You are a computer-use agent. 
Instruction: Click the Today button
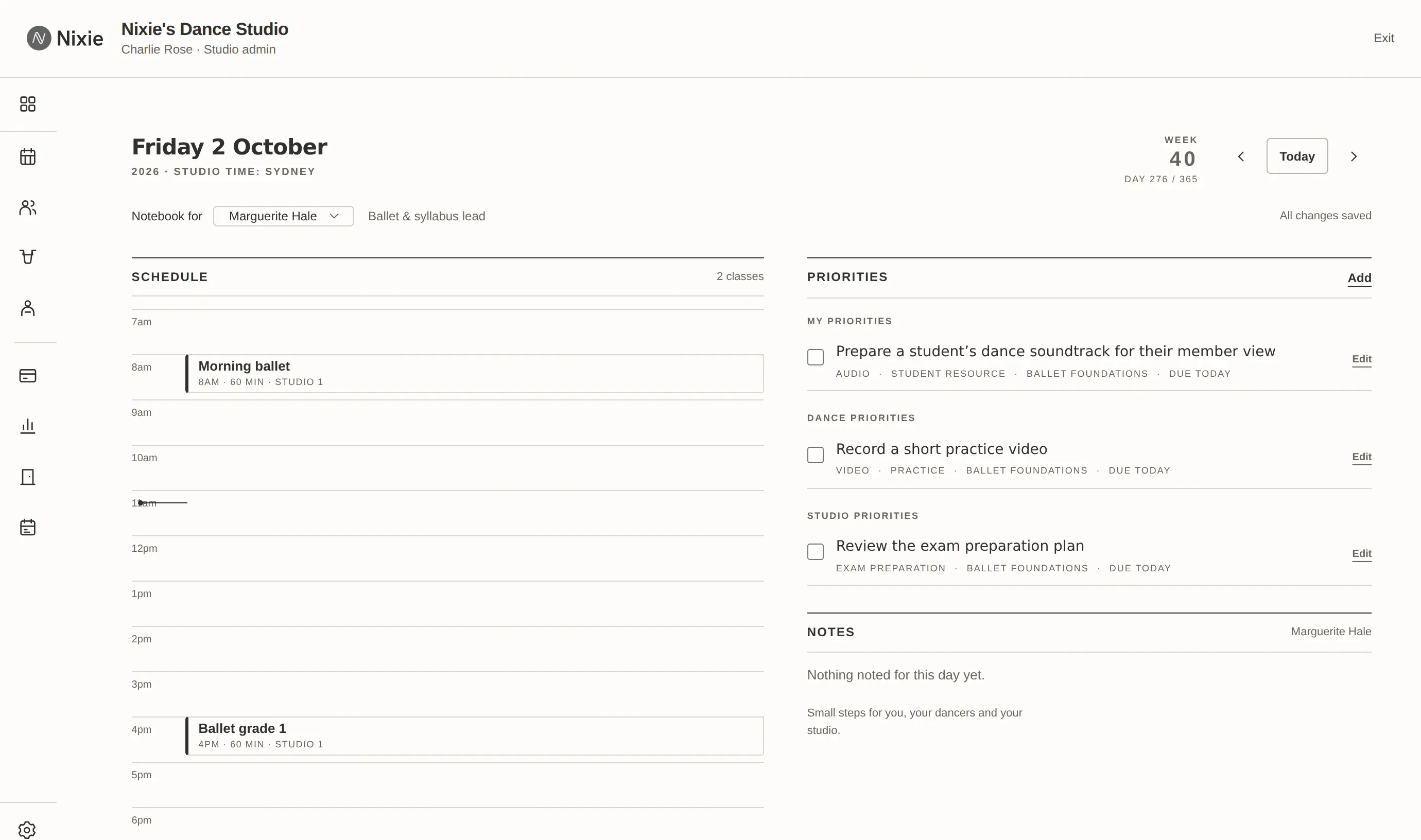[x=1297, y=156]
